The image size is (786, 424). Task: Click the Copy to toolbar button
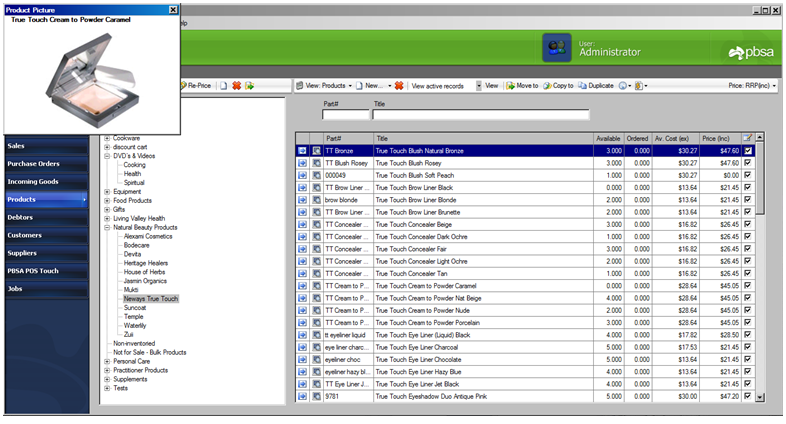(558, 86)
